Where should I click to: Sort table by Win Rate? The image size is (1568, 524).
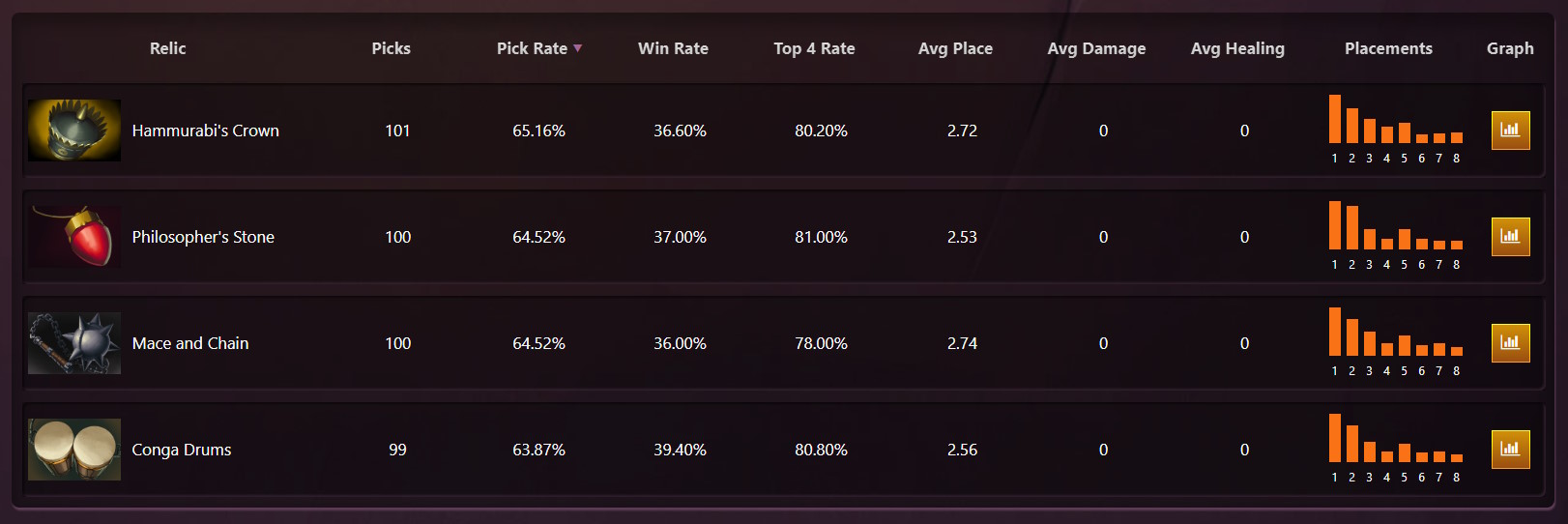click(673, 48)
